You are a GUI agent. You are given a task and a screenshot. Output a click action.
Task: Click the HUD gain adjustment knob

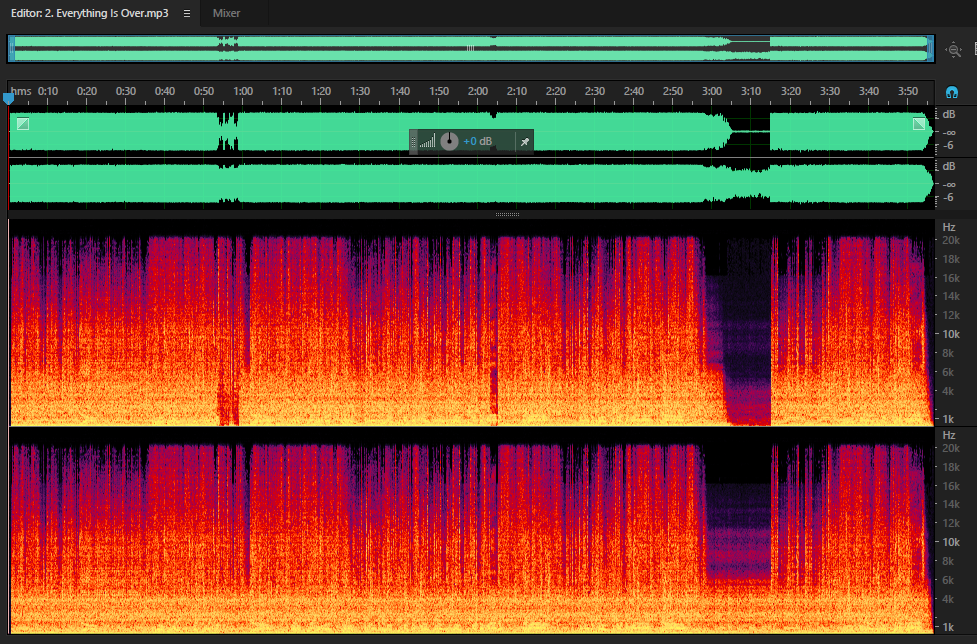pos(449,141)
